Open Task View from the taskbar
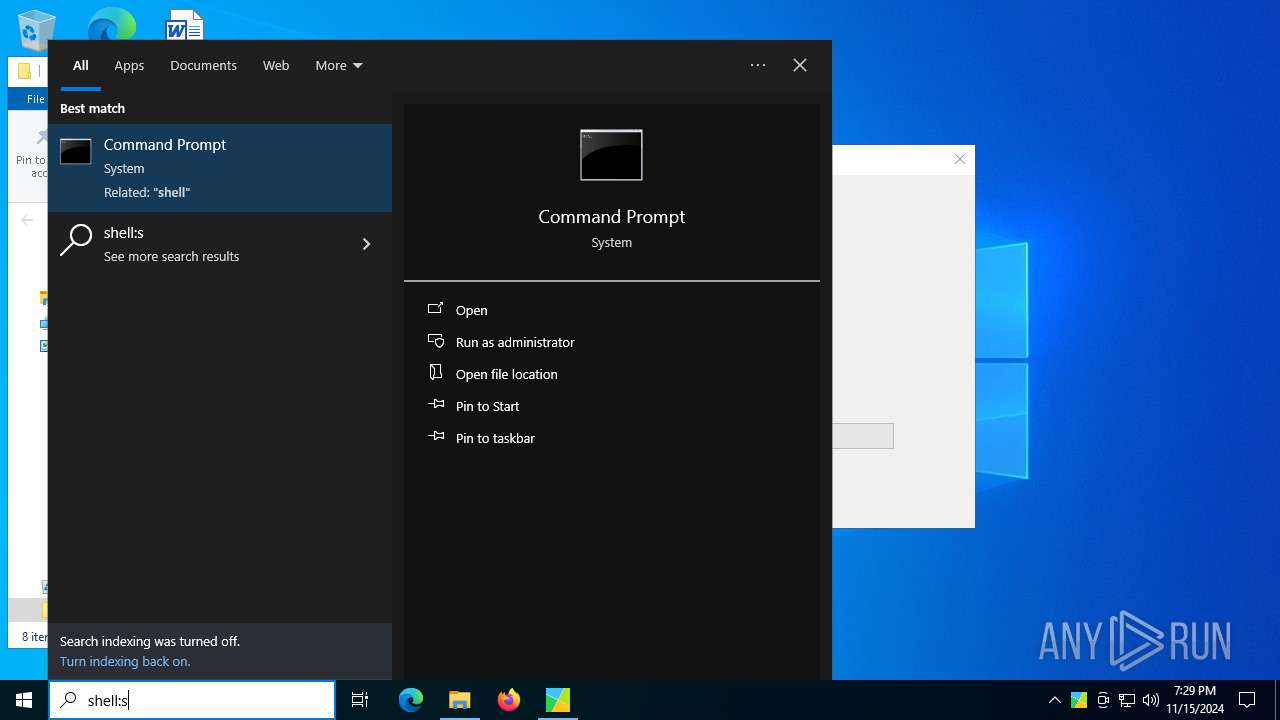This screenshot has width=1280, height=720. 361,700
